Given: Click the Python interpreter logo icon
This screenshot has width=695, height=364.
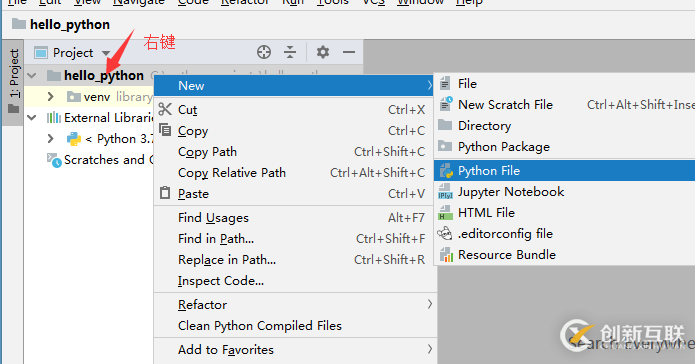Looking at the screenshot, I should tap(74, 139).
